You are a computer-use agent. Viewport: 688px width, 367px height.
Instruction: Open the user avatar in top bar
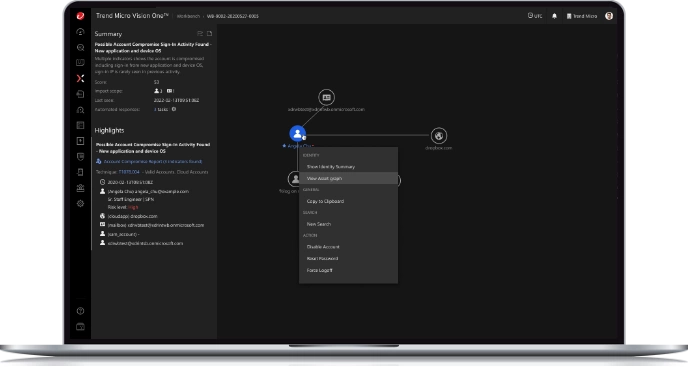click(x=609, y=16)
